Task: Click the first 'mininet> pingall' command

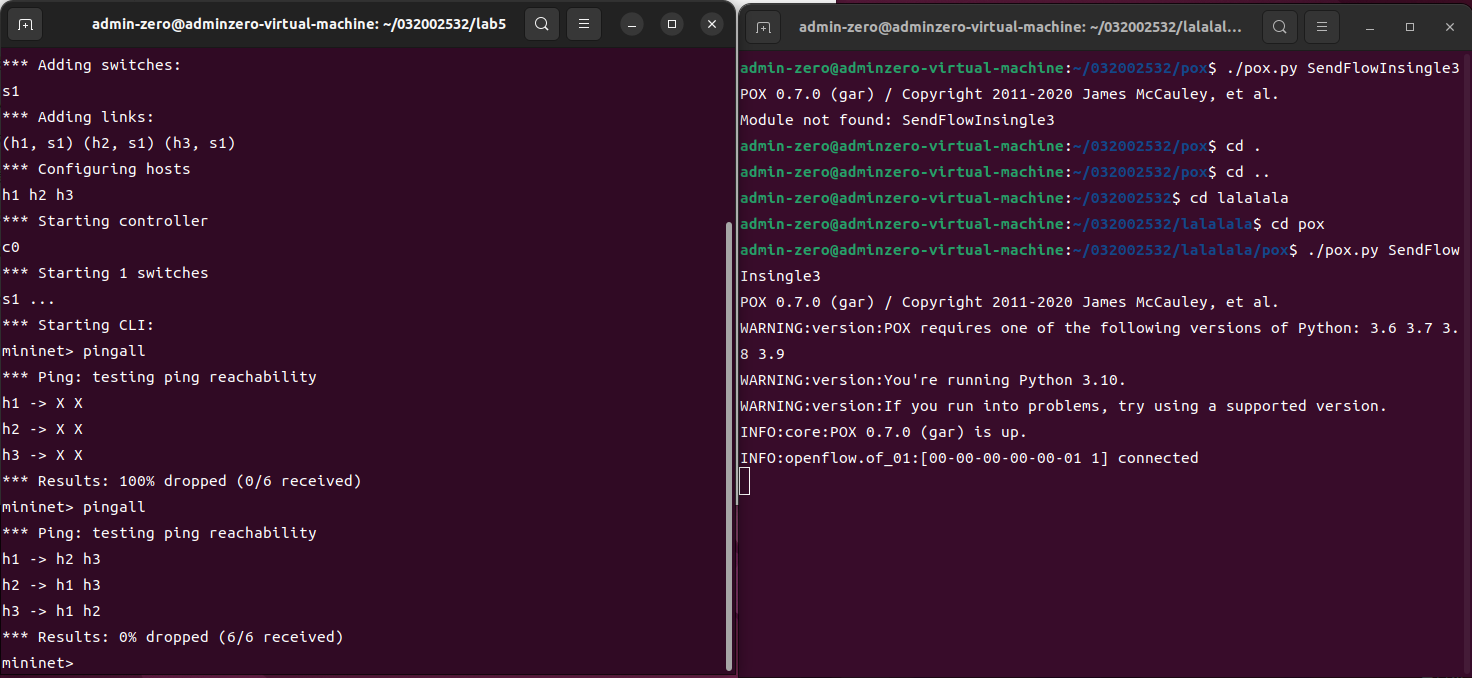Action: pyautogui.click(x=74, y=351)
